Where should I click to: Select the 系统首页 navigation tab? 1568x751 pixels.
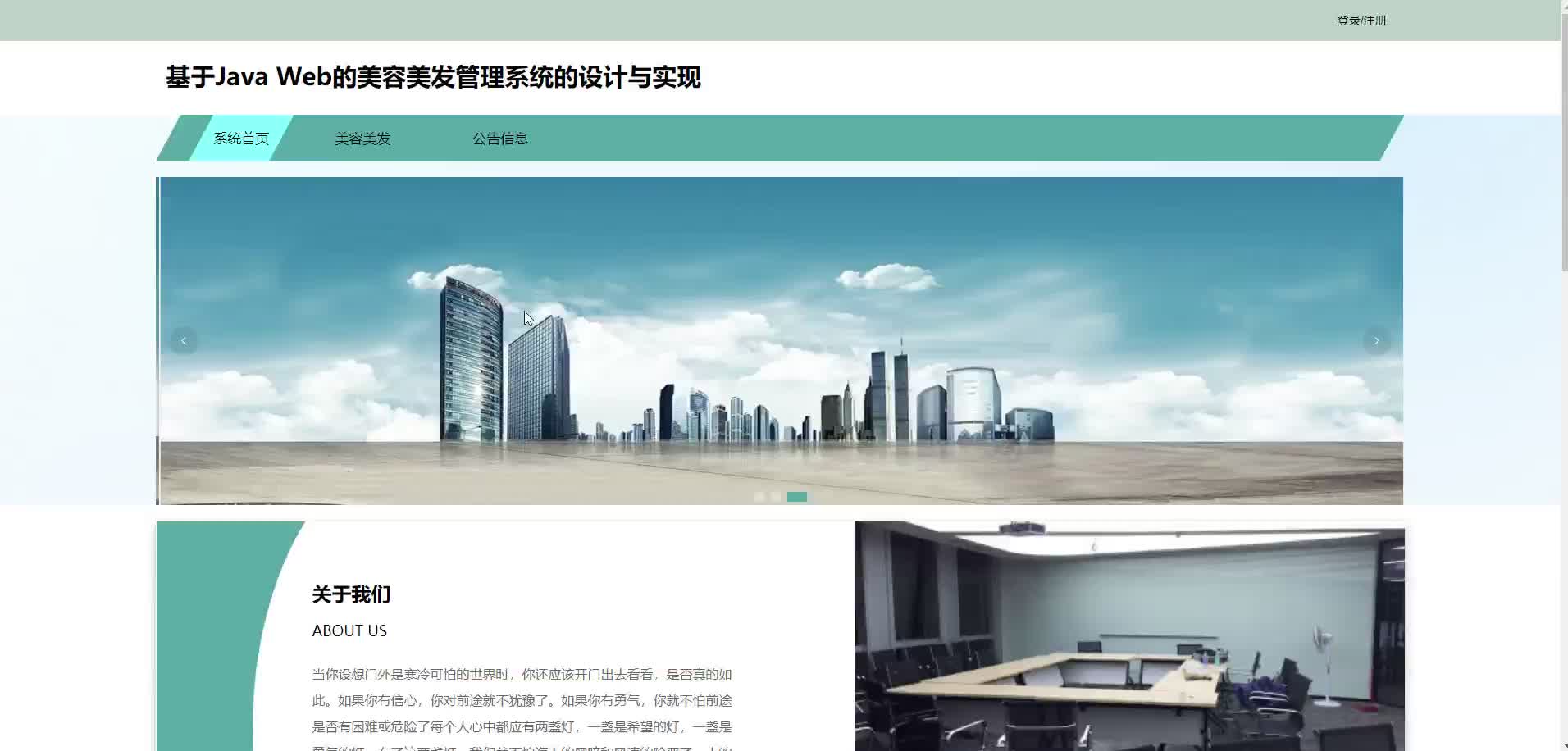[x=241, y=139]
